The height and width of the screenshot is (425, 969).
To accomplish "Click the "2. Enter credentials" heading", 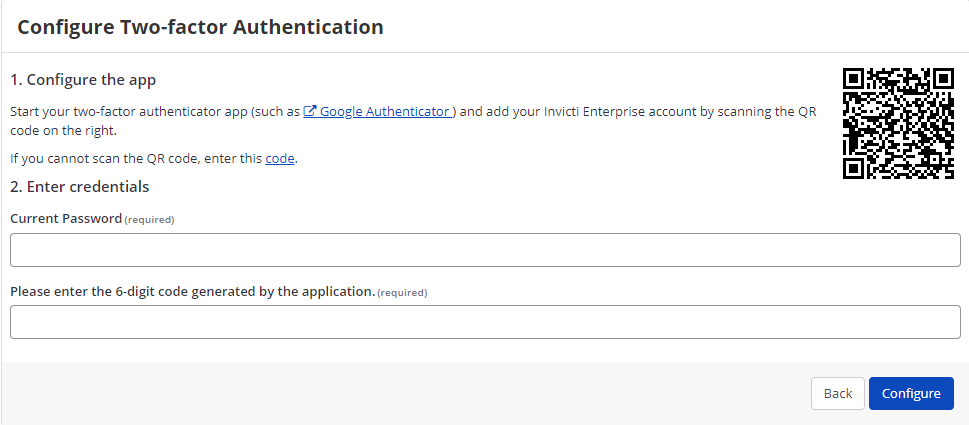I will click(x=80, y=186).
